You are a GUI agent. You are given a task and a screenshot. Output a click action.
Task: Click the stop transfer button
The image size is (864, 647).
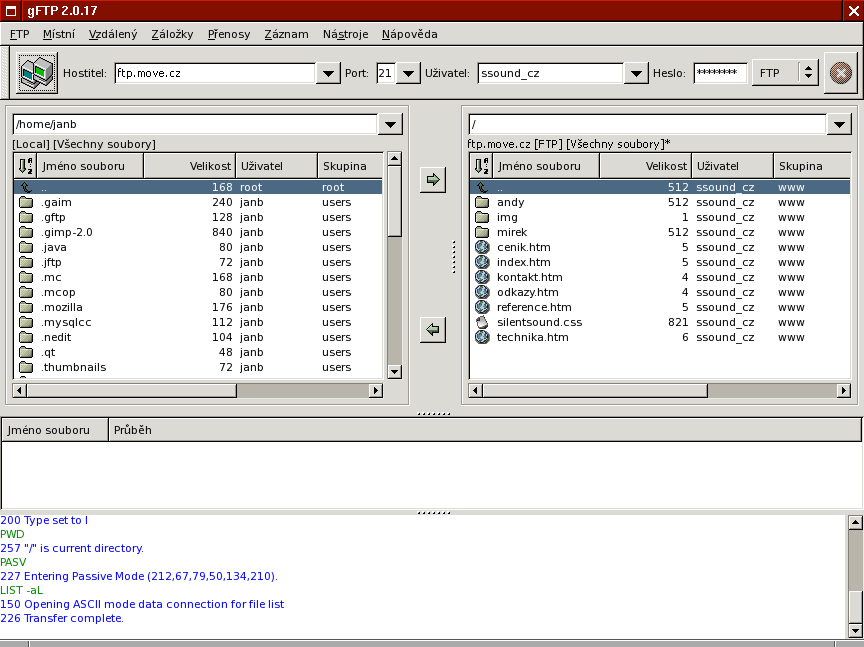(x=840, y=73)
